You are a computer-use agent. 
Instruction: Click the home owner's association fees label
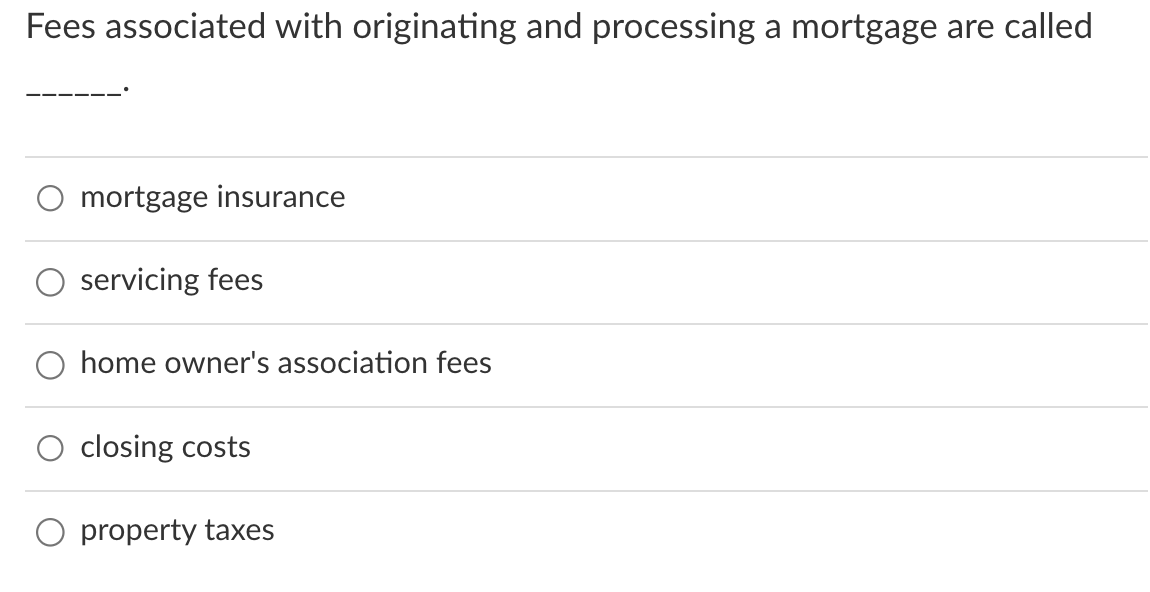[286, 364]
